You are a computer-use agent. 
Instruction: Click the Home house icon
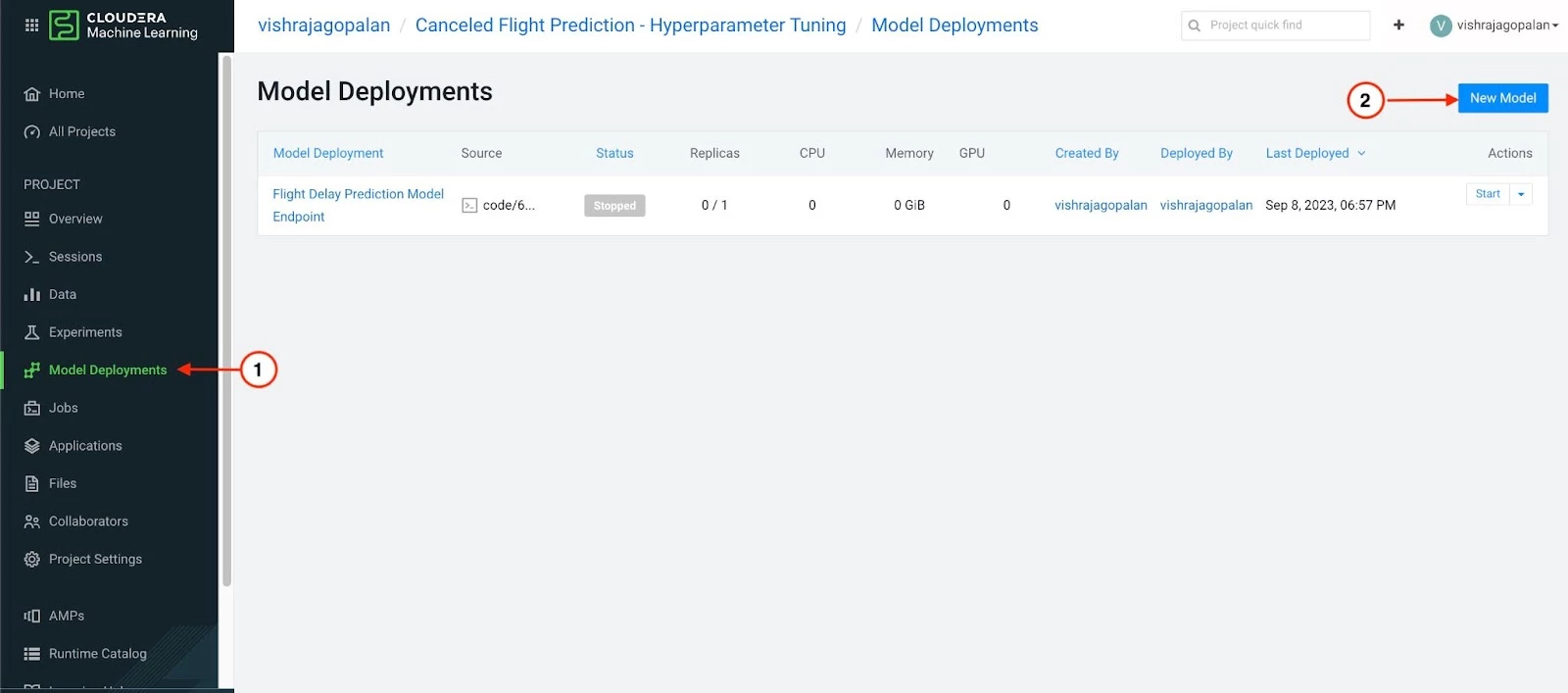[x=32, y=94]
